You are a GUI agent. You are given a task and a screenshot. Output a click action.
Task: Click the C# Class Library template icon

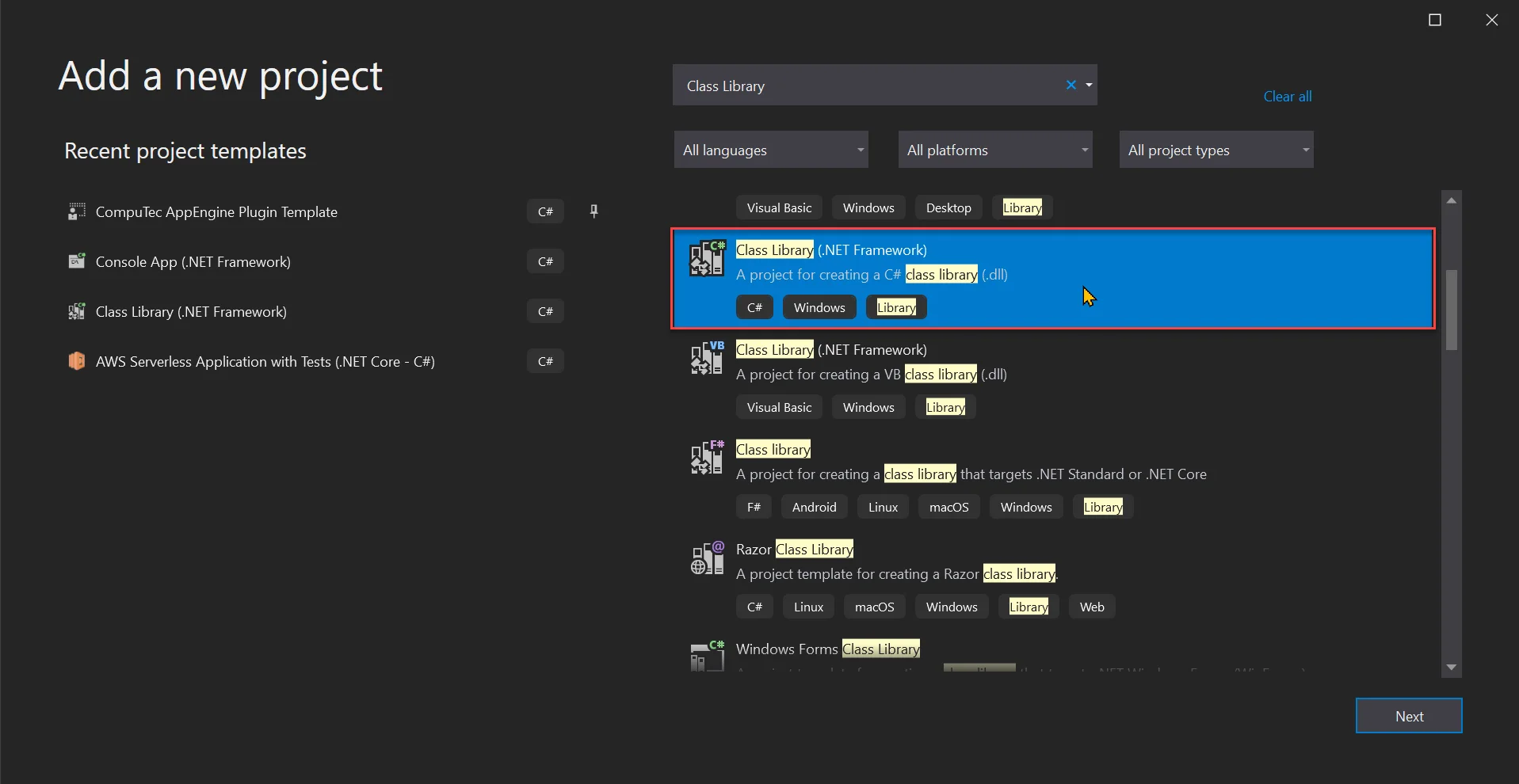706,258
